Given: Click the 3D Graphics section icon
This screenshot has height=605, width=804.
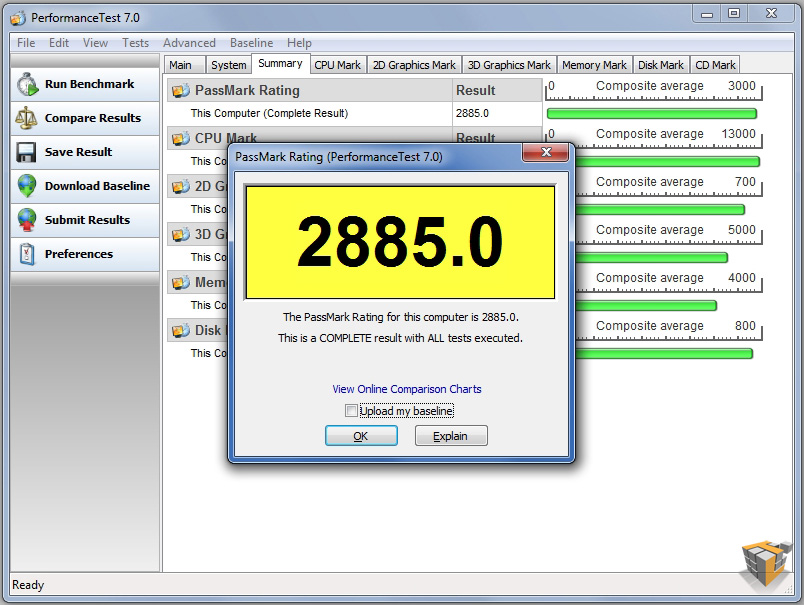Looking at the screenshot, I should [x=180, y=235].
